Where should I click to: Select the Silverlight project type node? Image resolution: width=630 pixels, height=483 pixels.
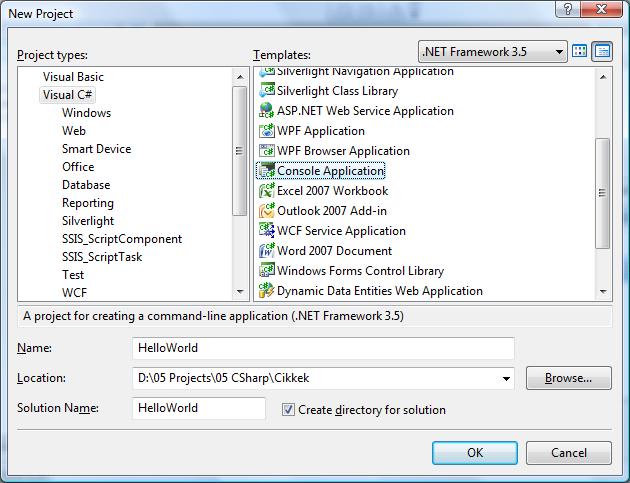88,221
